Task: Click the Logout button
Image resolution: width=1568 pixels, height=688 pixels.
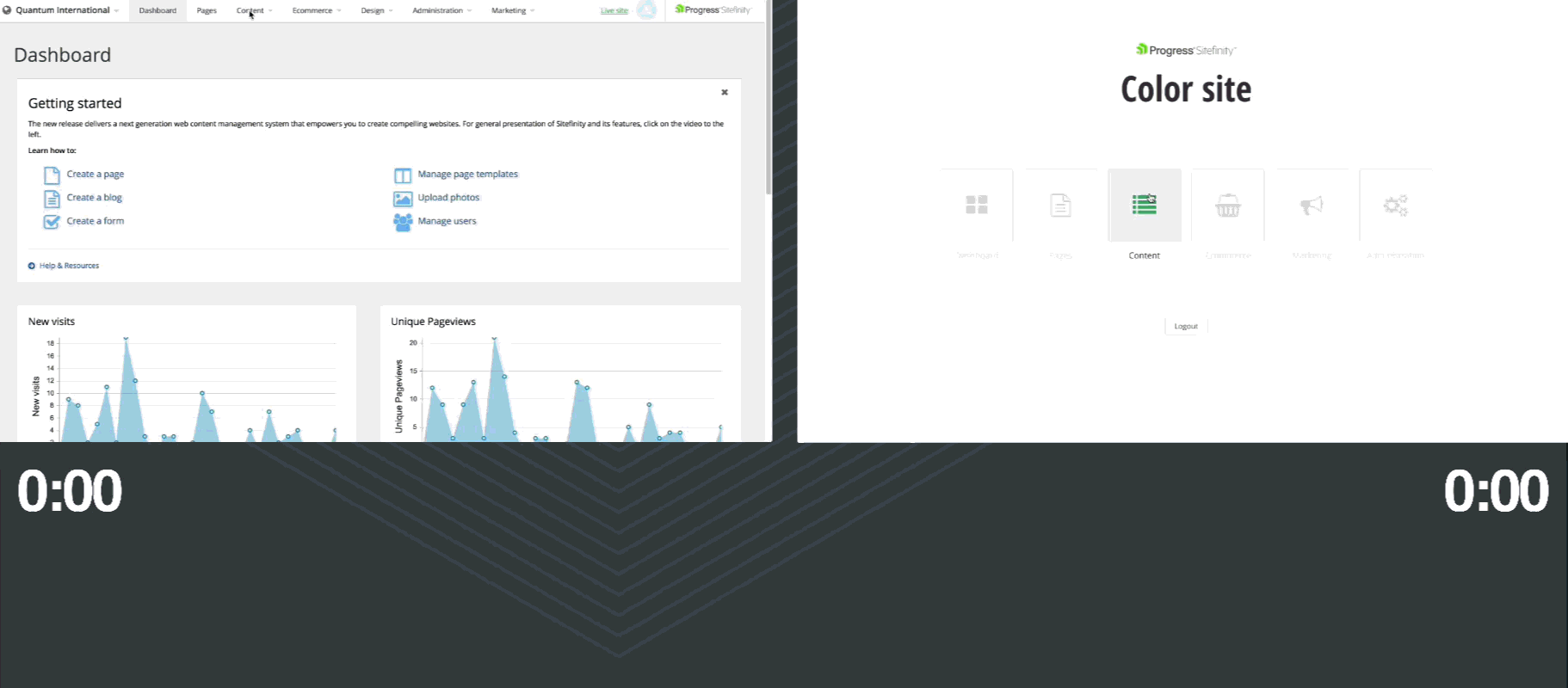Action: pos(1186,326)
